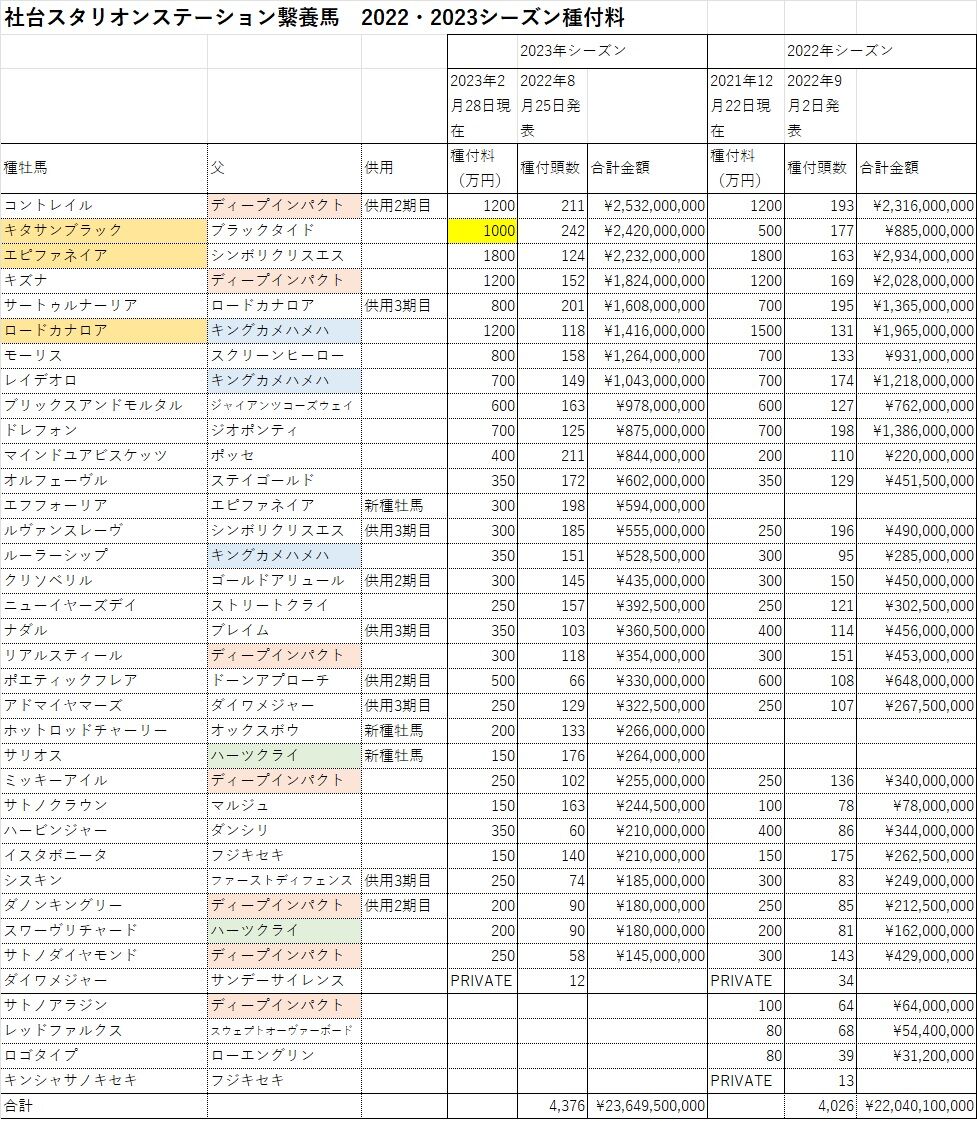Image resolution: width=977 pixels, height=1126 pixels.
Task: Select the キズナ cell
Action: coord(104,281)
